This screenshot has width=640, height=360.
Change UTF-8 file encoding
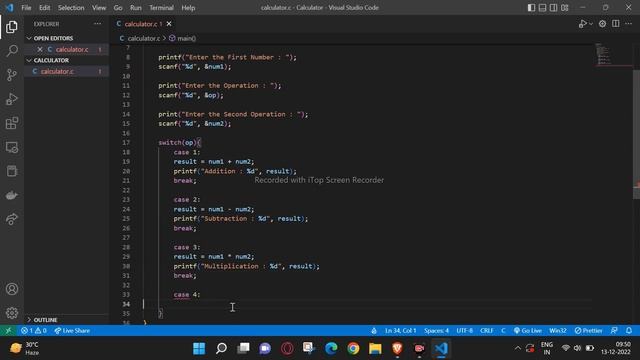point(464,331)
